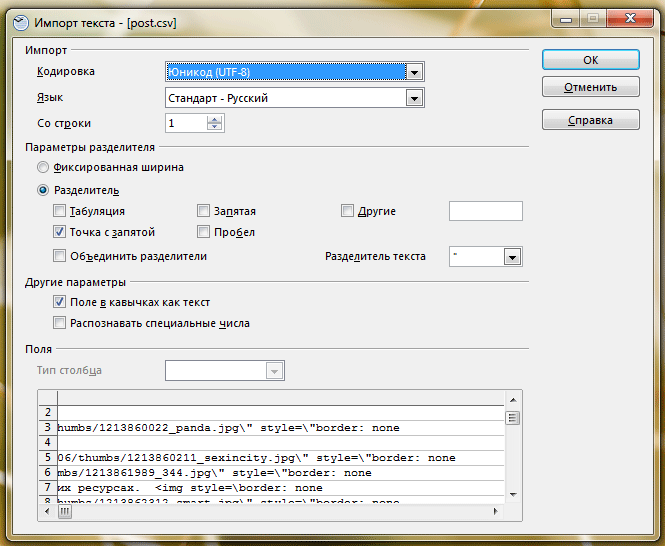
Task: Select Фиксированная ширина radio button
Action: [x=43, y=167]
